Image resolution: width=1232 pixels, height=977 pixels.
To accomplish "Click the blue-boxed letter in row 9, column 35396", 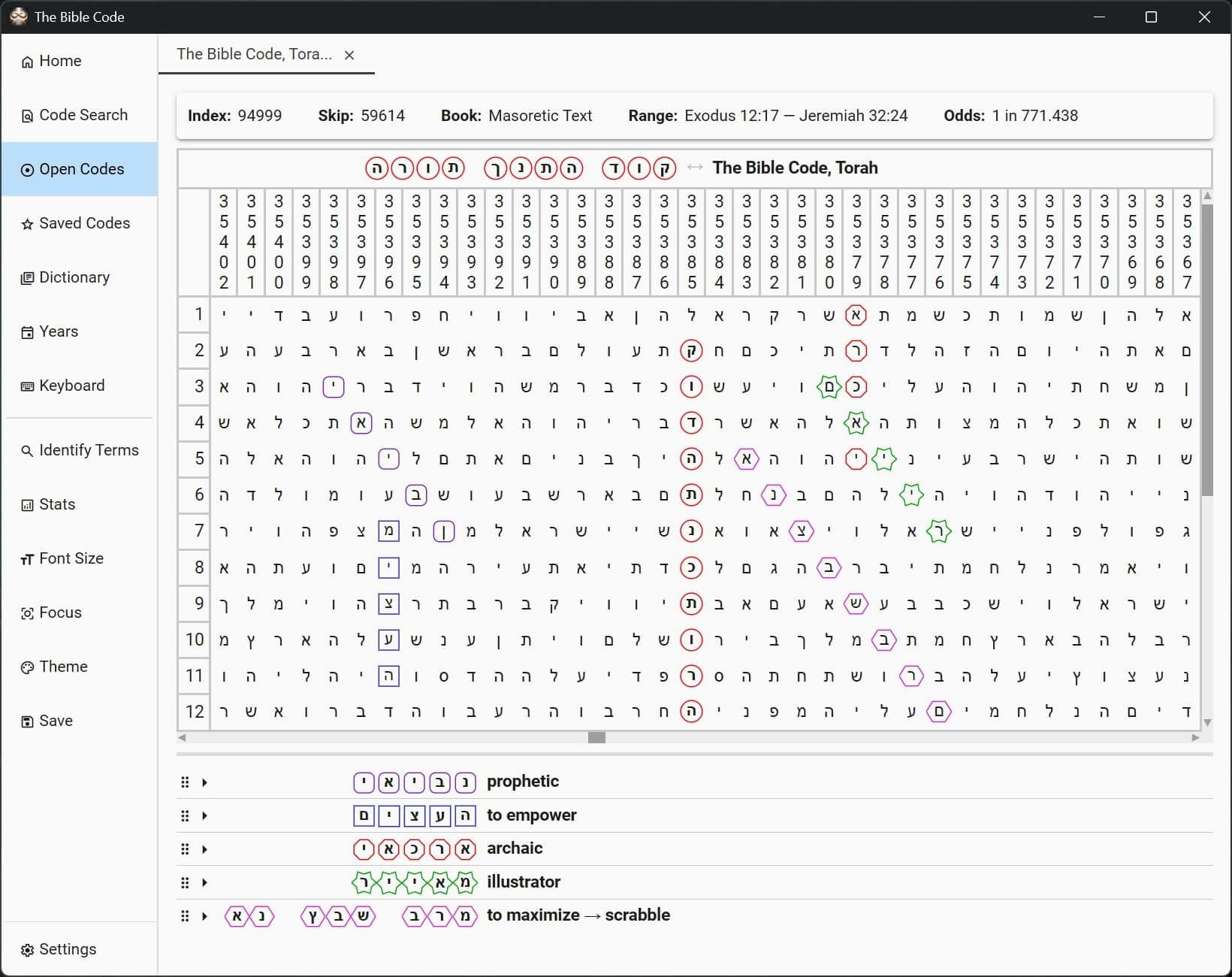I will (388, 603).
